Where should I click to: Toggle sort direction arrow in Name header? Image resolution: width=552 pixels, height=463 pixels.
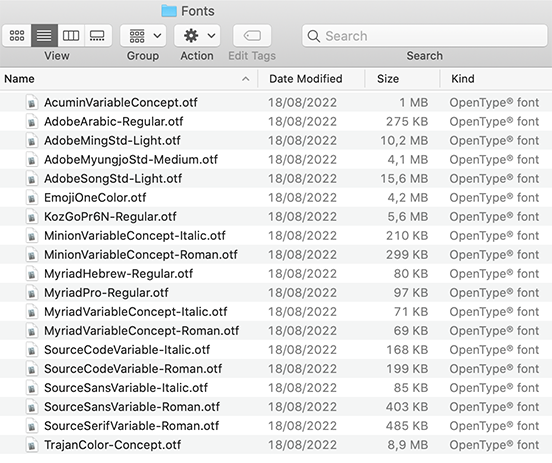pos(246,79)
